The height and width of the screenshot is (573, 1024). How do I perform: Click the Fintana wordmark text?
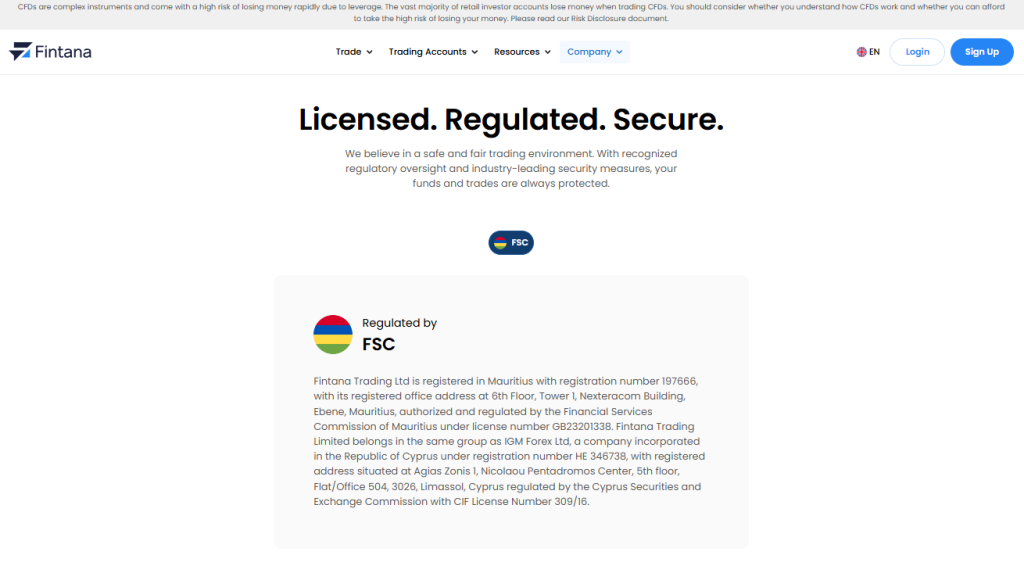[x=63, y=52]
